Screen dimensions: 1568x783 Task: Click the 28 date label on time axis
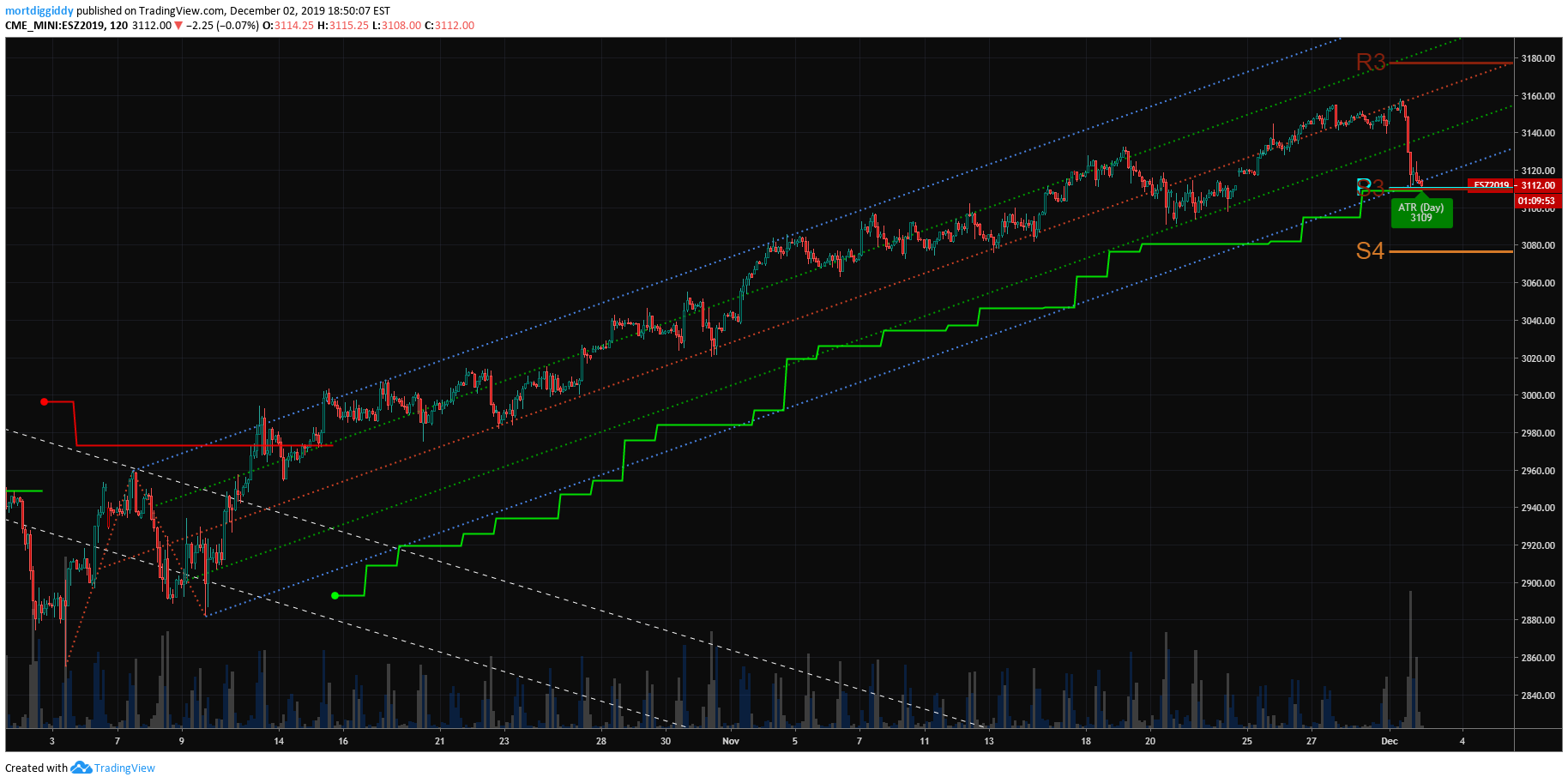coord(601,741)
